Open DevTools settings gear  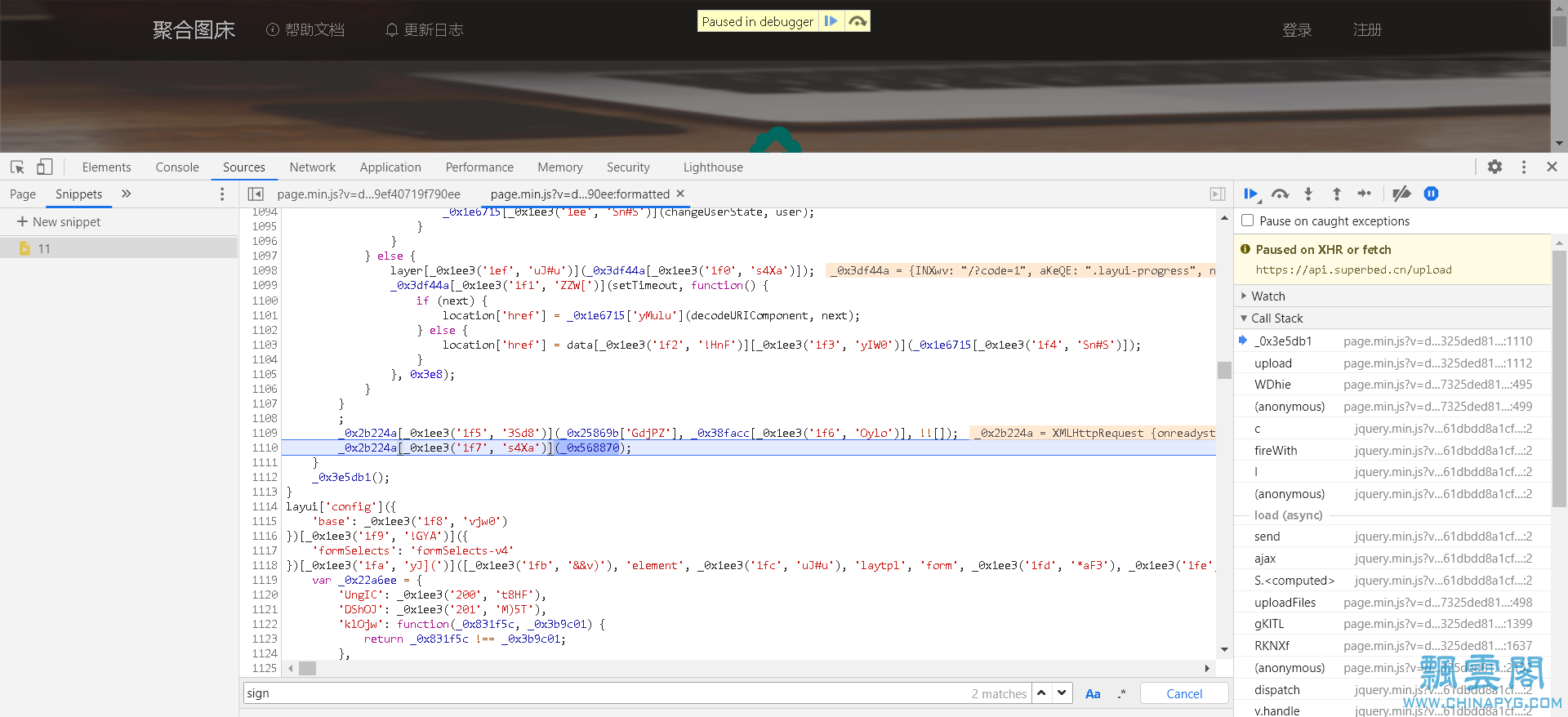click(1494, 167)
